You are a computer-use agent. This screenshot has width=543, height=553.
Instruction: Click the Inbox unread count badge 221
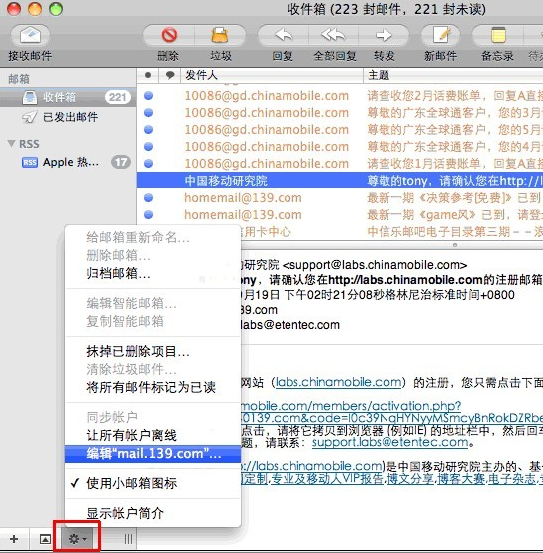(118, 97)
